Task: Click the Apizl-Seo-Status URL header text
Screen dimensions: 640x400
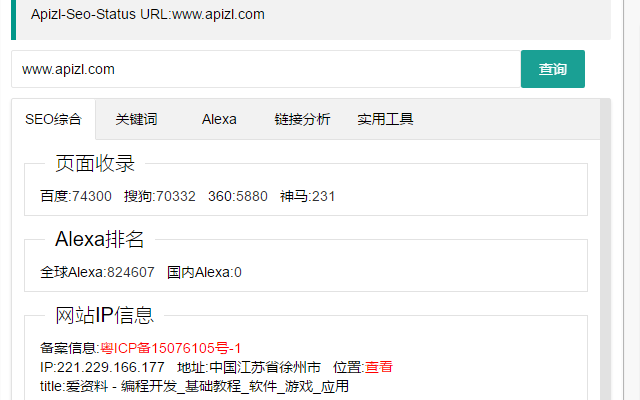Action: pyautogui.click(x=148, y=14)
